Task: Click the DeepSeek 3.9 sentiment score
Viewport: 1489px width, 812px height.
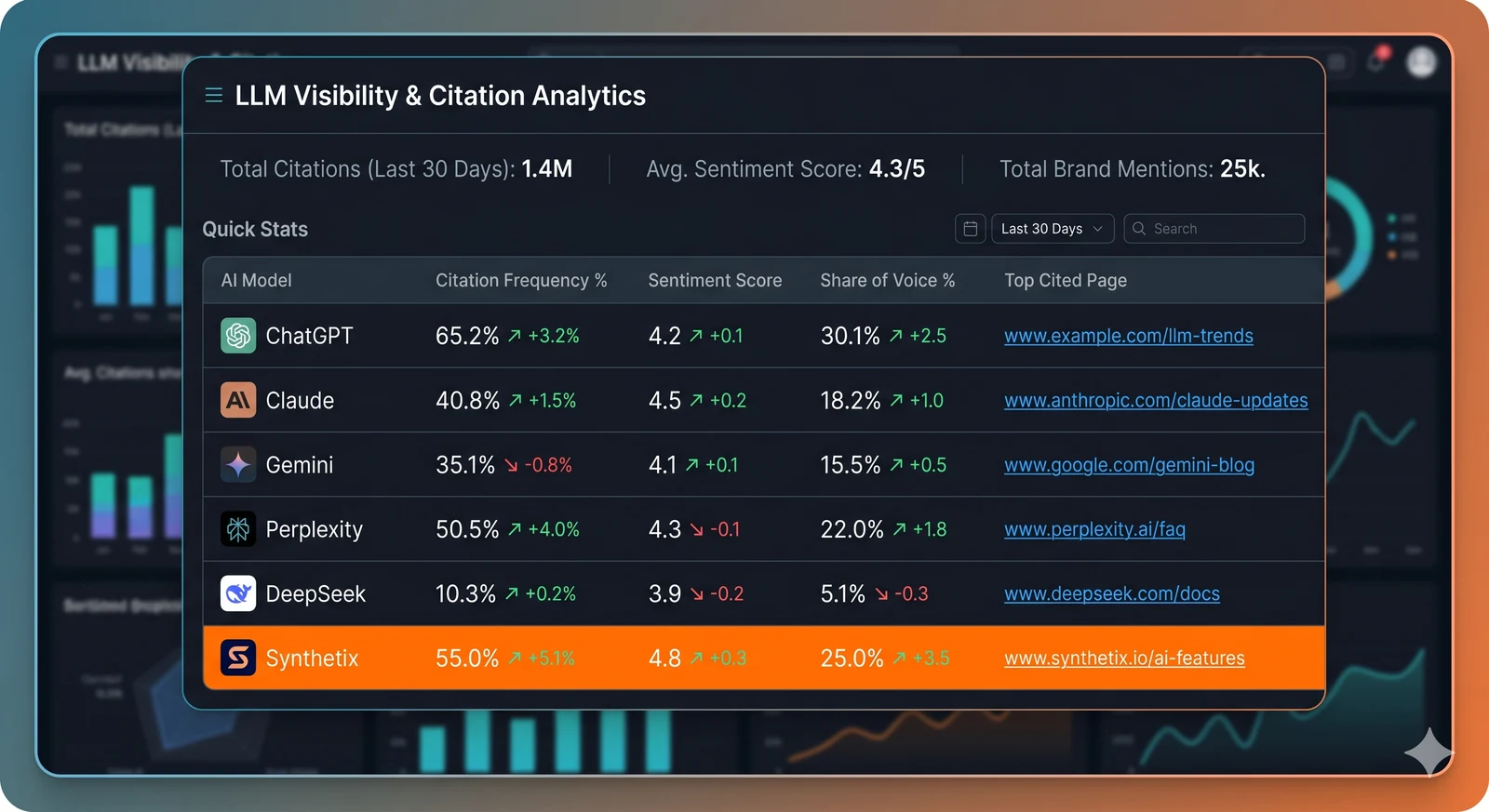Action: point(664,593)
